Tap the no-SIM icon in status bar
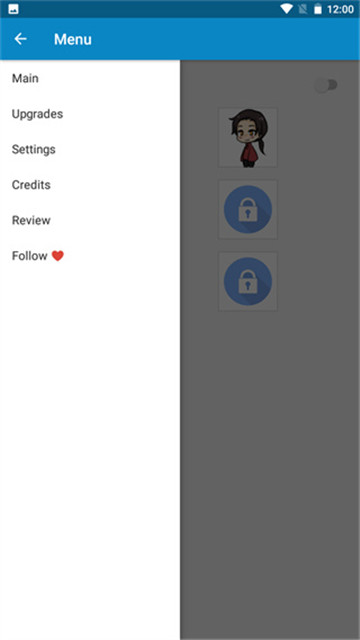The image size is (360, 640). (302, 9)
